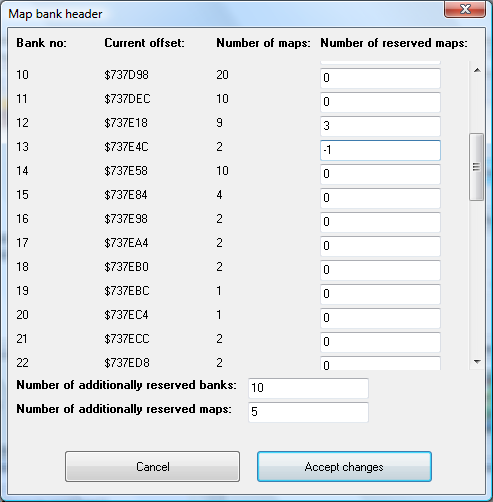The width and height of the screenshot is (493, 502).
Task: Click bank 17 reserved maps input
Action: click(x=380, y=246)
